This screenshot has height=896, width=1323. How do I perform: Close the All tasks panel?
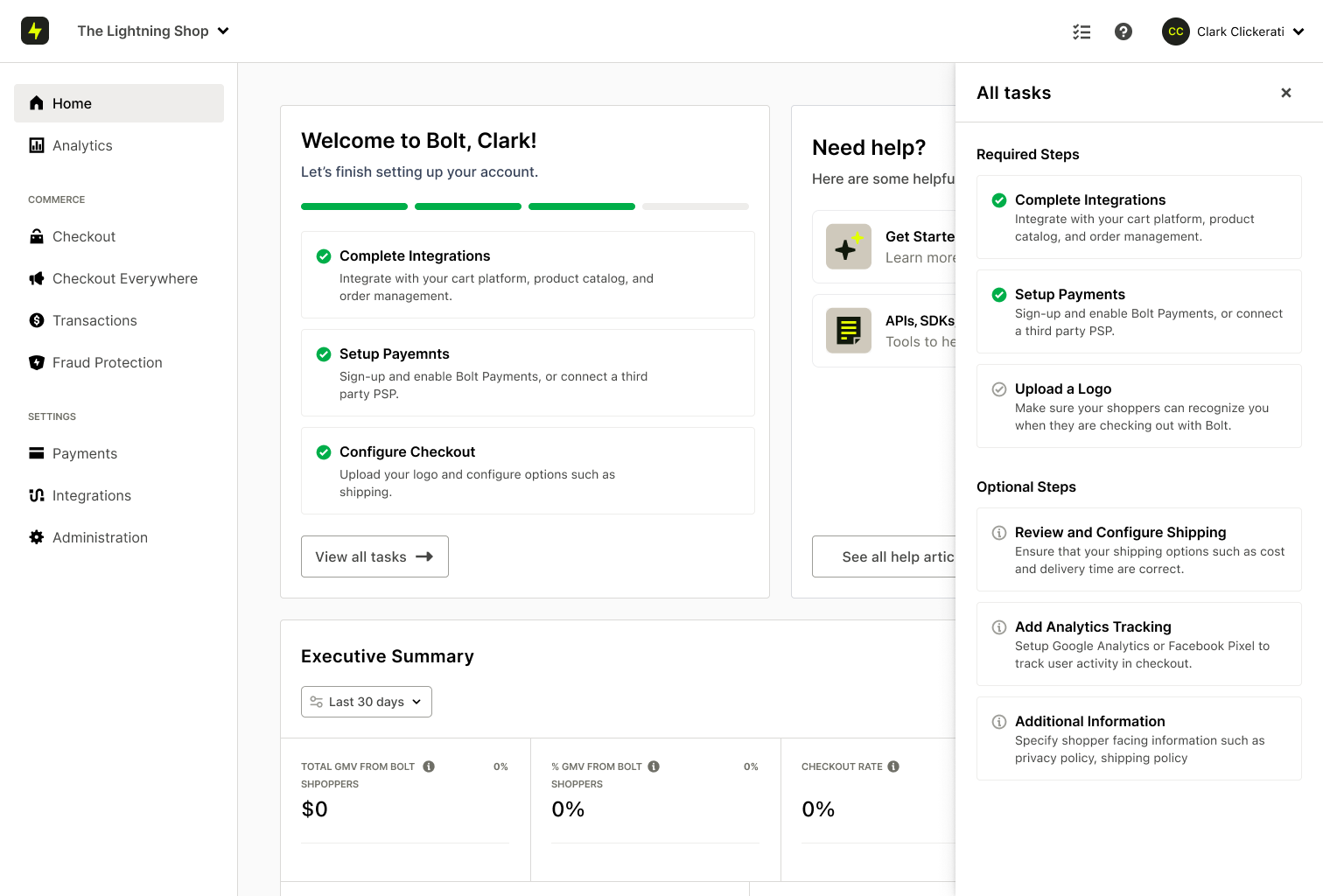click(x=1285, y=93)
